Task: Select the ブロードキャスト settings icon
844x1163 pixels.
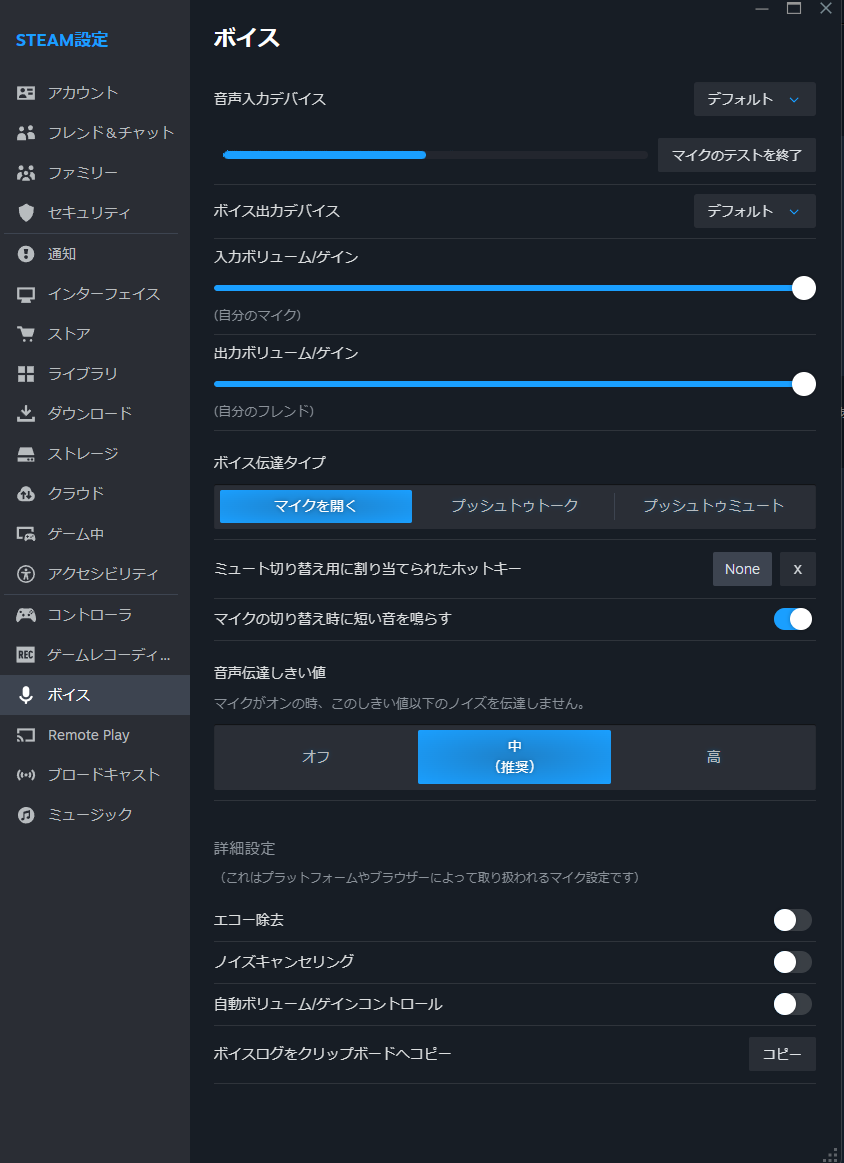Action: click(25, 774)
